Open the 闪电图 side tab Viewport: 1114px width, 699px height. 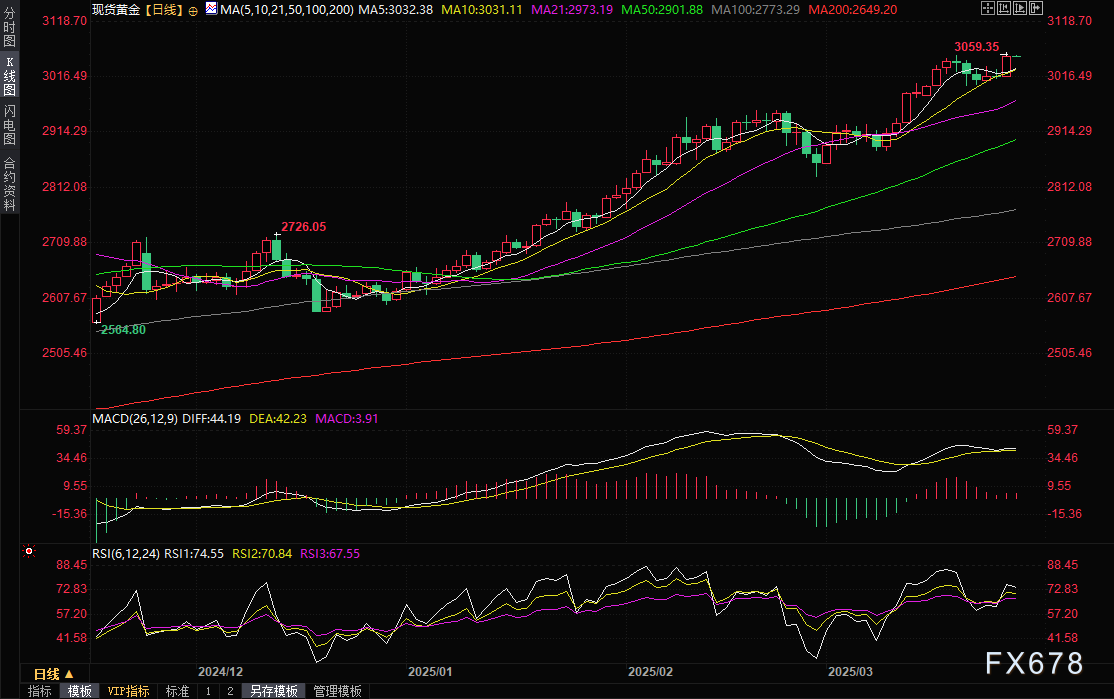pos(9,125)
